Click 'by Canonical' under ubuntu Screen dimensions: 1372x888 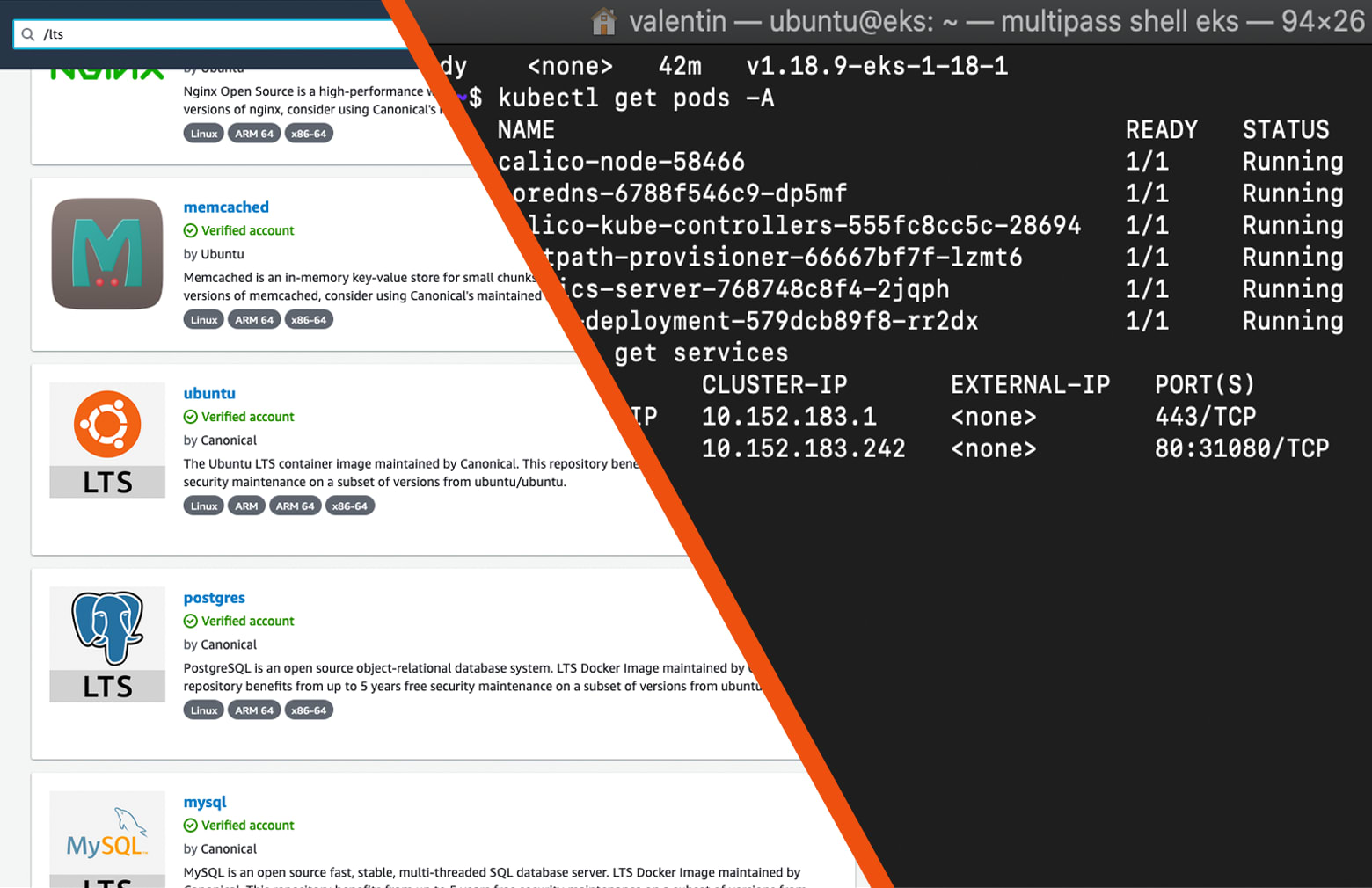click(220, 440)
